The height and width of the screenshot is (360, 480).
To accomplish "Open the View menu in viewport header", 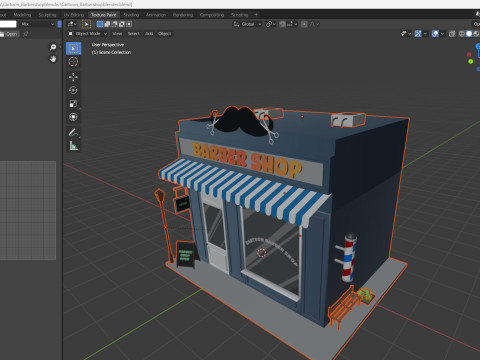I will 117,34.
